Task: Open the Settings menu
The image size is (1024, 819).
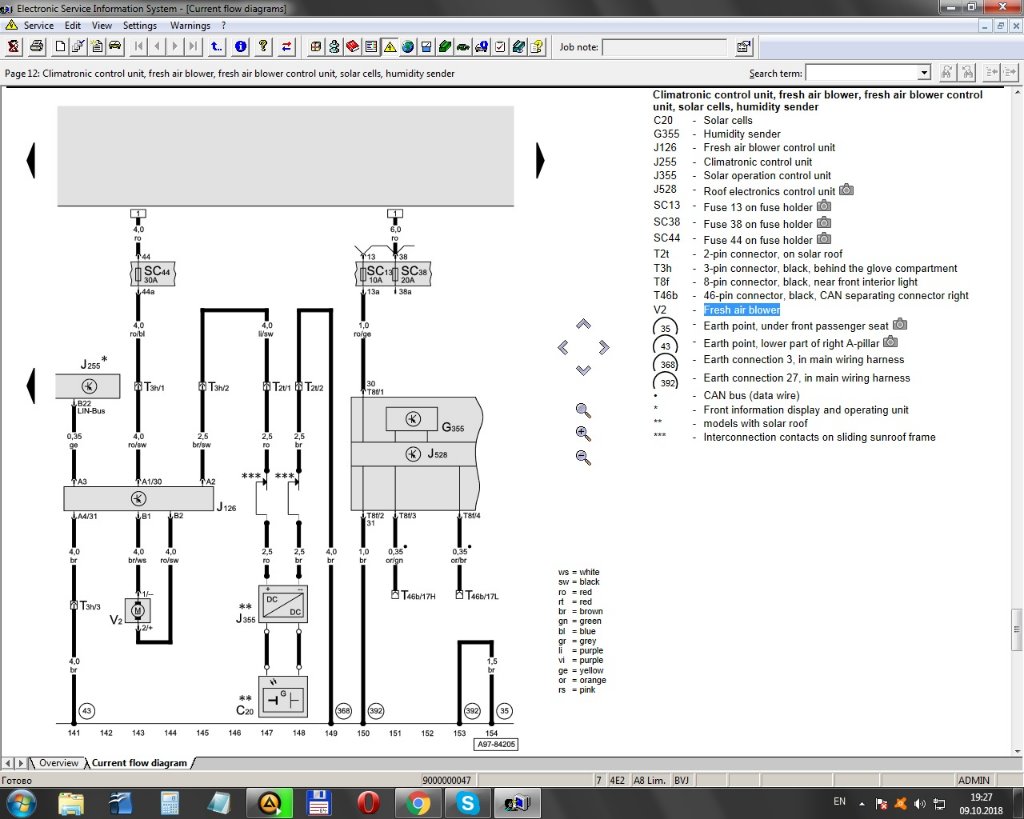Action: click(140, 25)
